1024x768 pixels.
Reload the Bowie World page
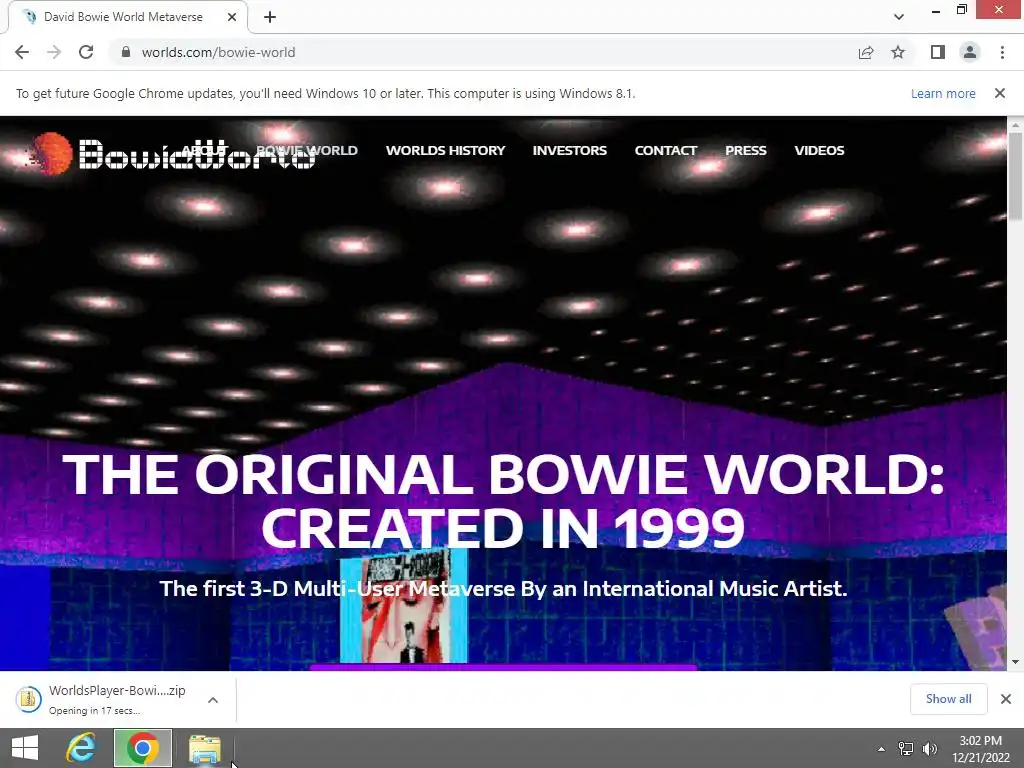[x=86, y=52]
